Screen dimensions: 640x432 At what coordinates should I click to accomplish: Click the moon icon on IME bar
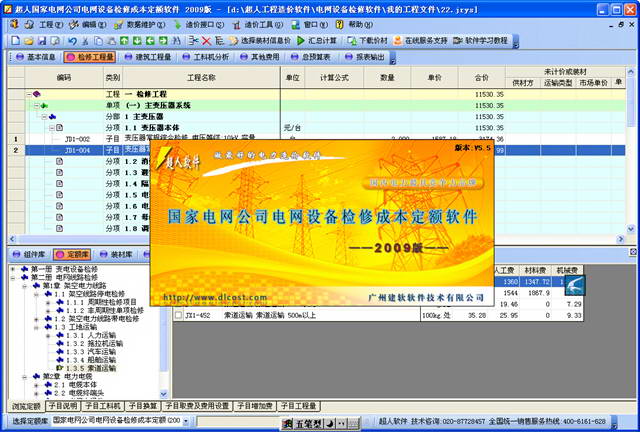coord(330,424)
